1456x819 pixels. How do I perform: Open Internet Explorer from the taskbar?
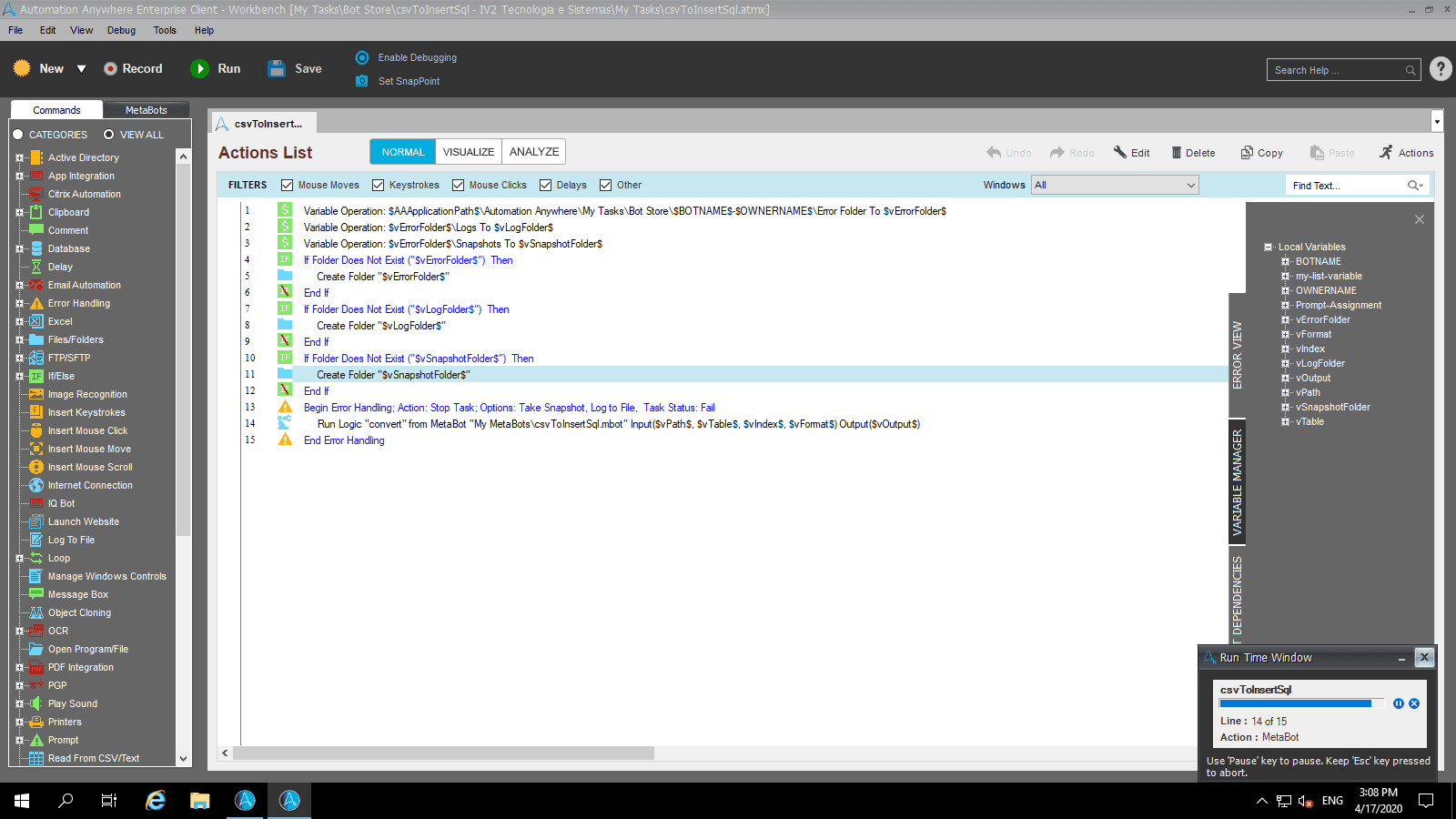tap(156, 801)
